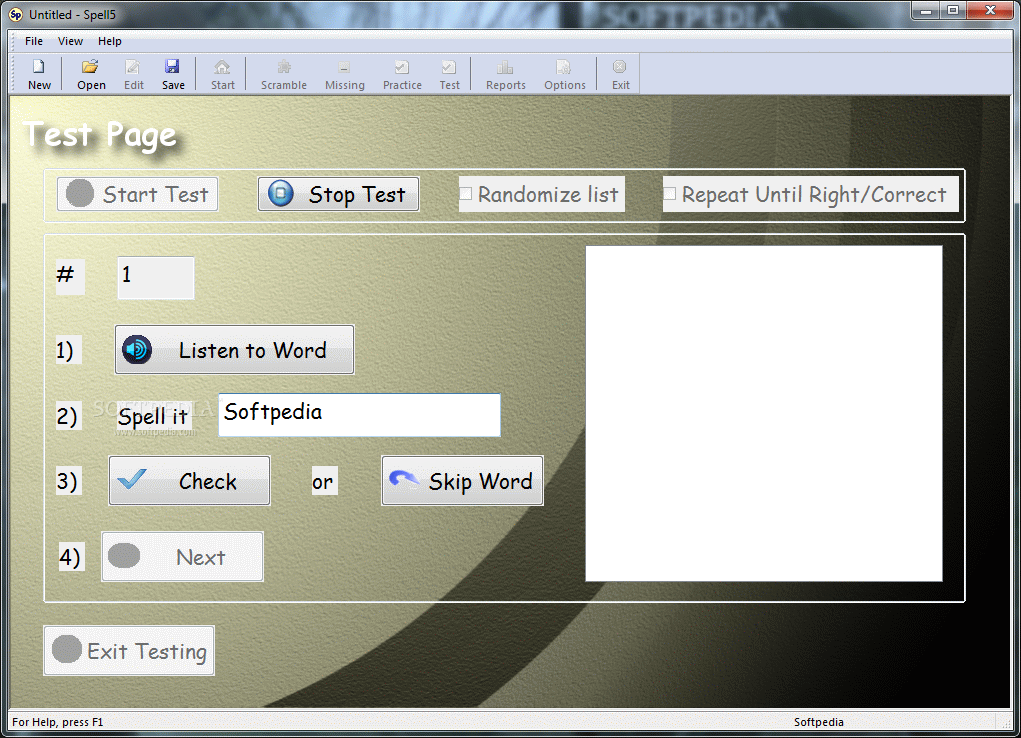
Task: Open the View menu
Action: [x=70, y=41]
